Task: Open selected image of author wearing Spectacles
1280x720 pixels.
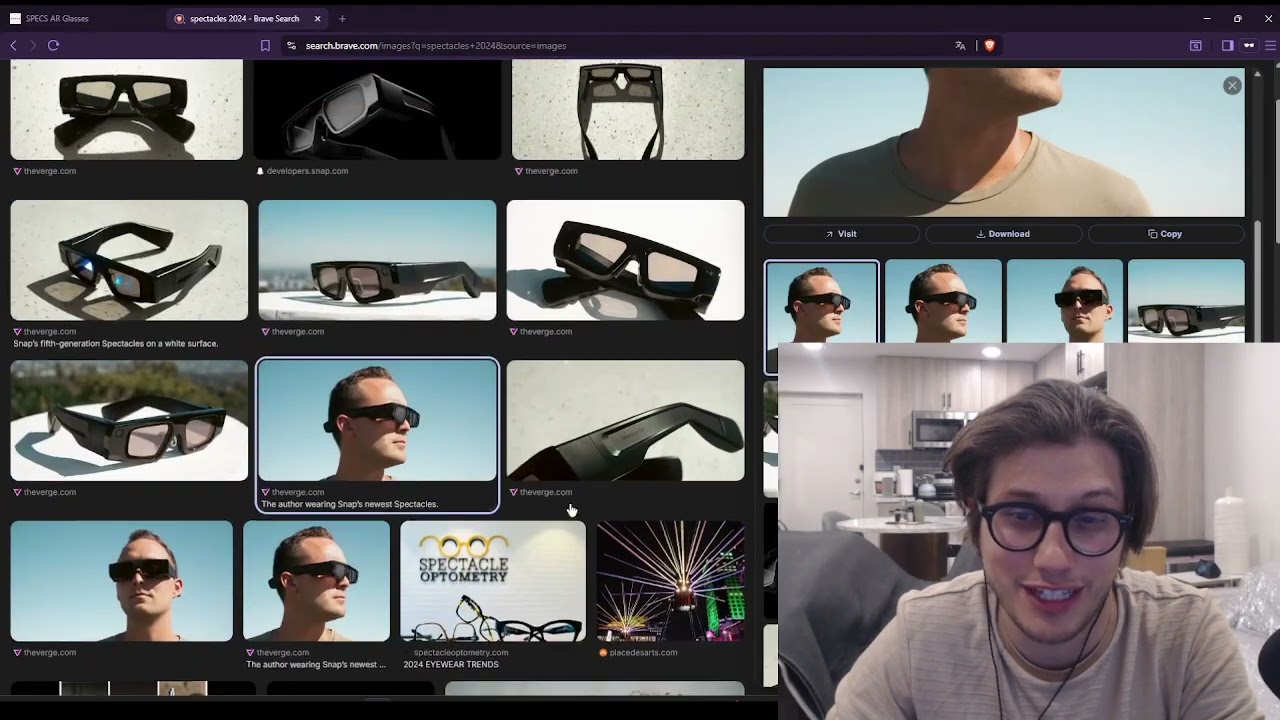Action: pos(377,421)
